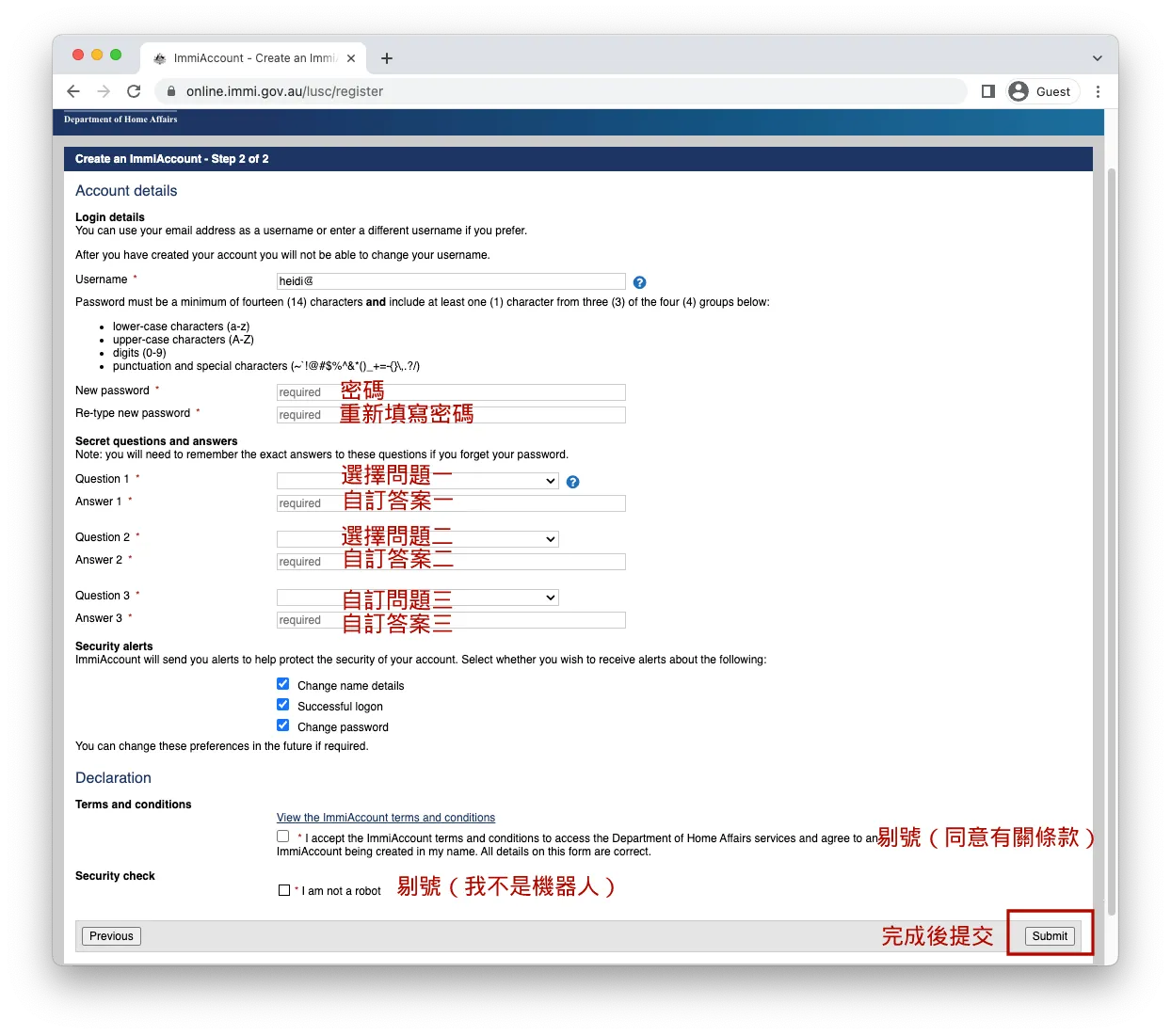Click the browser forward arrow
The width and height of the screenshot is (1171, 1036).
tap(104, 91)
